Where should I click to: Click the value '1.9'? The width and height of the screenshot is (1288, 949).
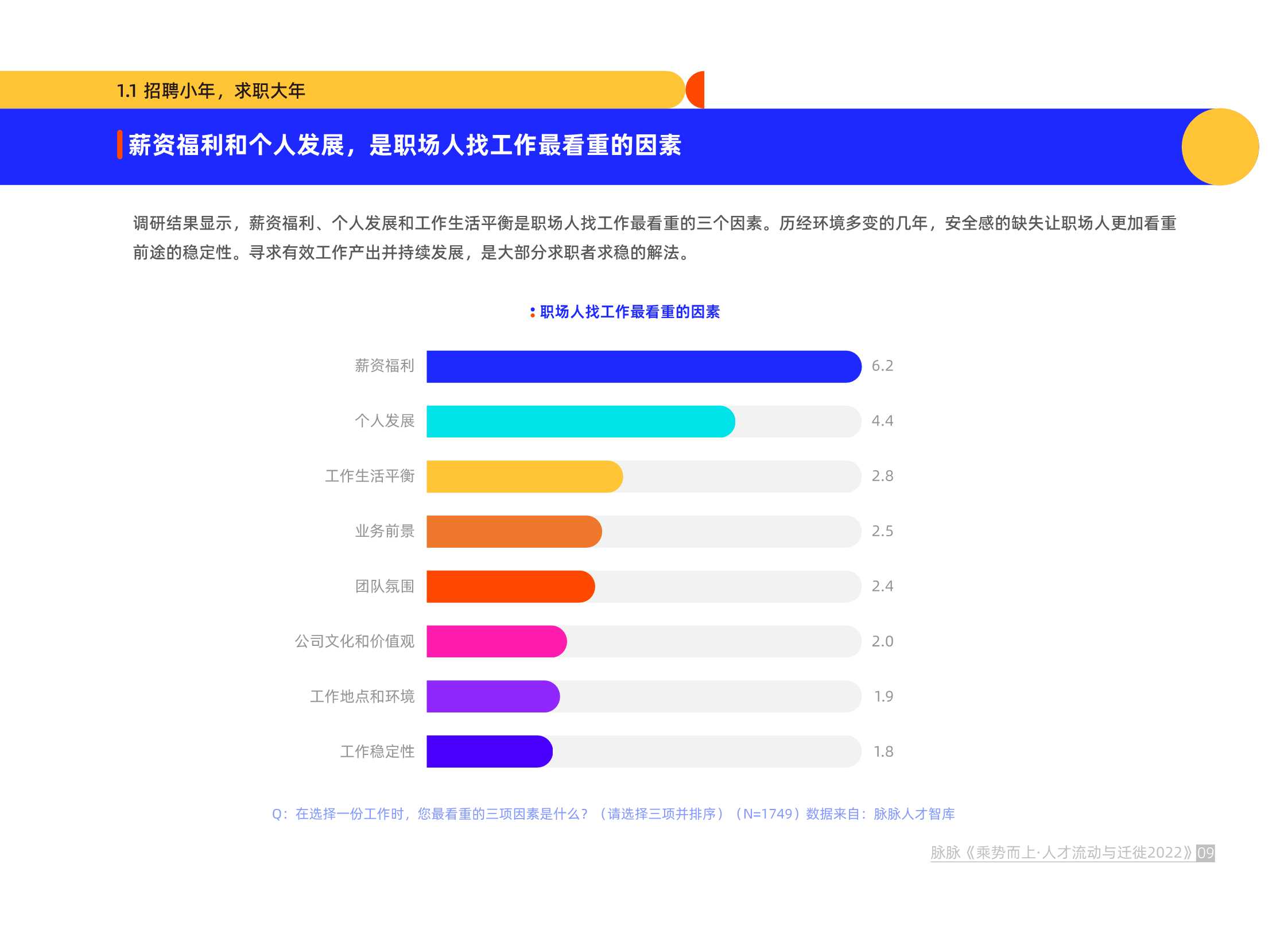(883, 697)
